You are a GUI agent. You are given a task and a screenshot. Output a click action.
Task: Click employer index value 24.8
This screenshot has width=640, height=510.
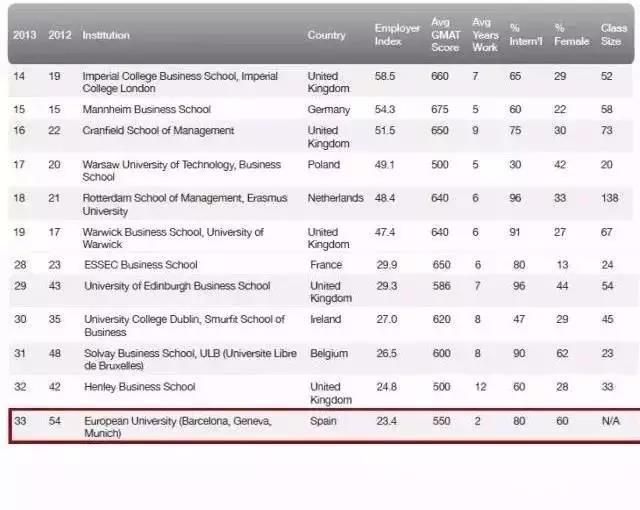click(387, 386)
